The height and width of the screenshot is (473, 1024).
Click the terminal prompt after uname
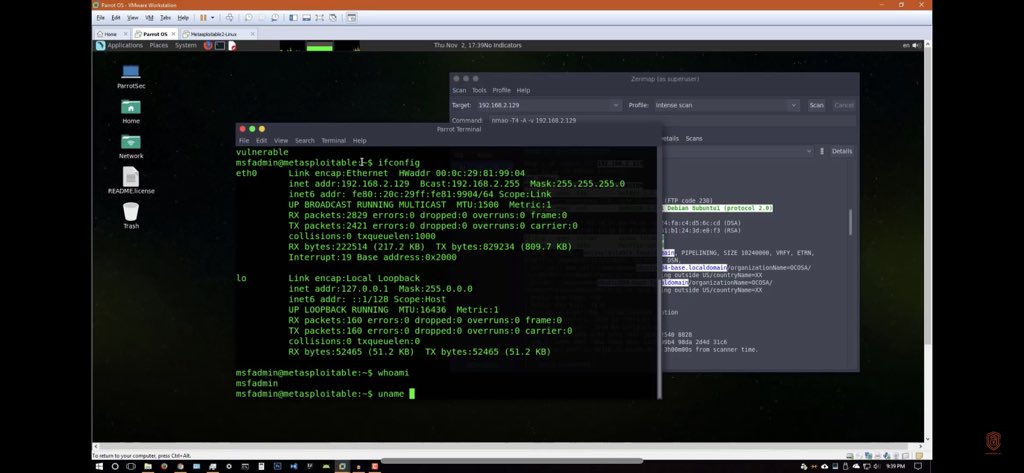tap(411, 393)
